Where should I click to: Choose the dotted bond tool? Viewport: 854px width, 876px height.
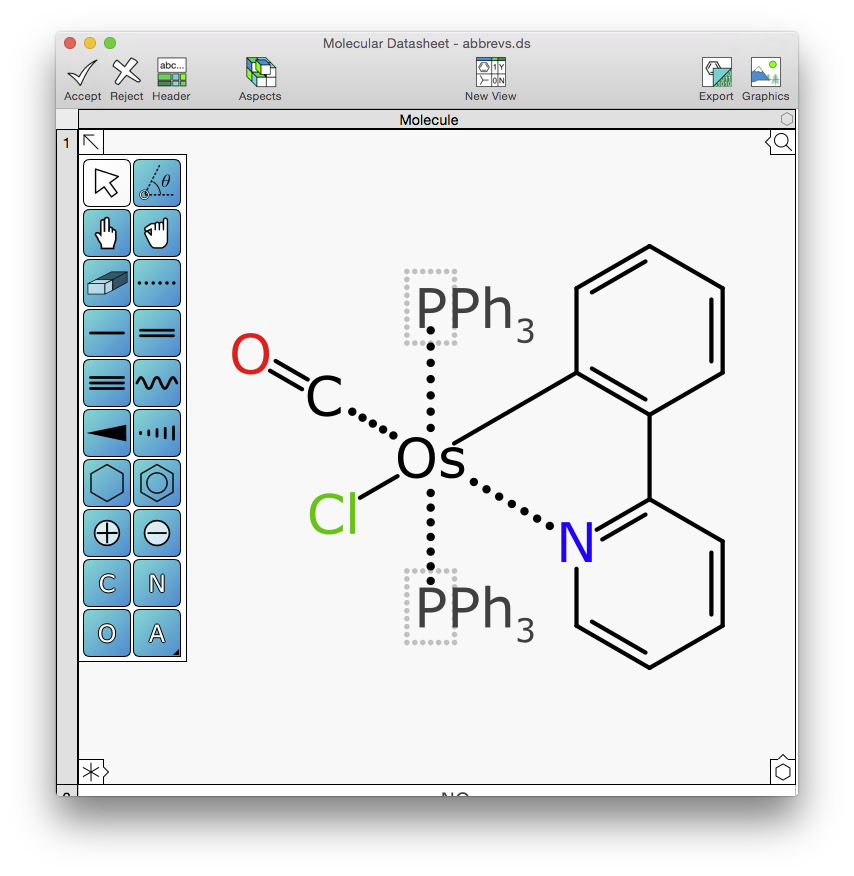click(157, 284)
